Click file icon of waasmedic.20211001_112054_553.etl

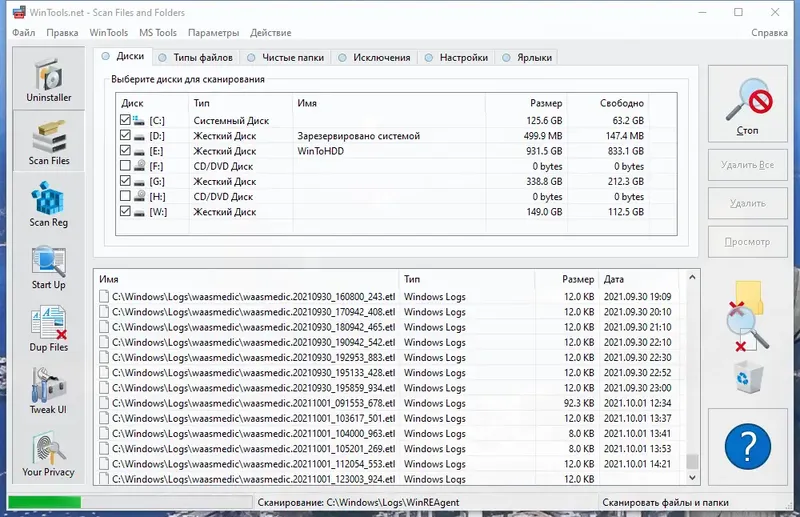[x=104, y=464]
